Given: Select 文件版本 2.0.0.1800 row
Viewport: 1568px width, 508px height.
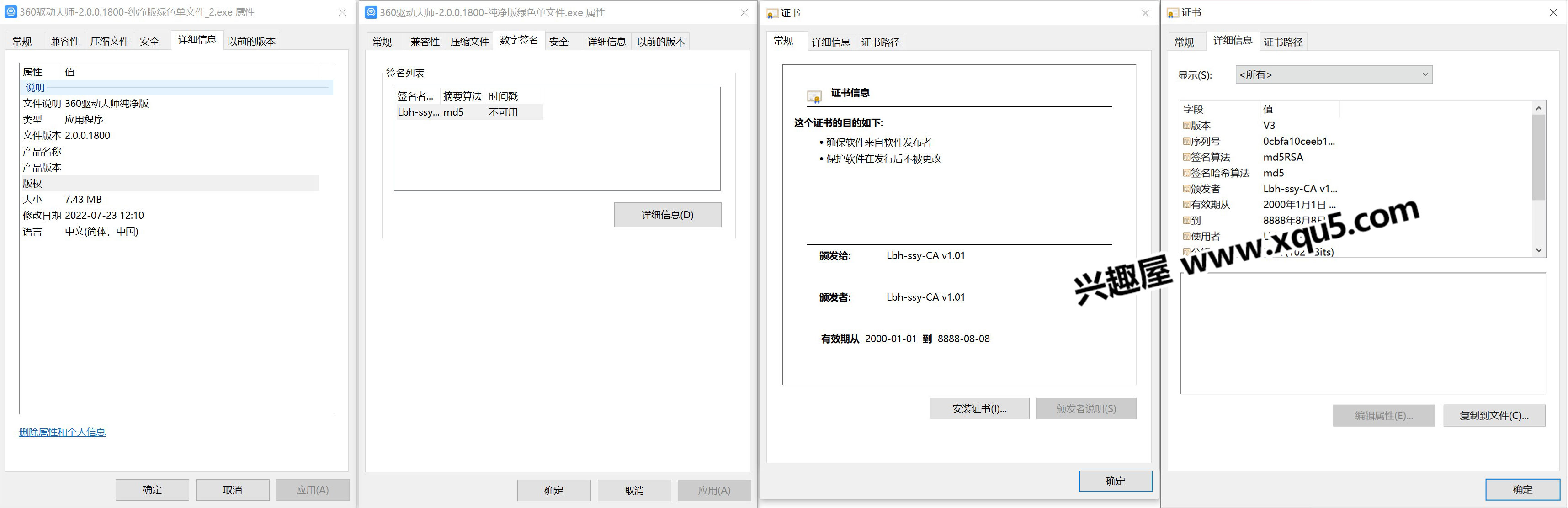Looking at the screenshot, I should click(x=170, y=135).
